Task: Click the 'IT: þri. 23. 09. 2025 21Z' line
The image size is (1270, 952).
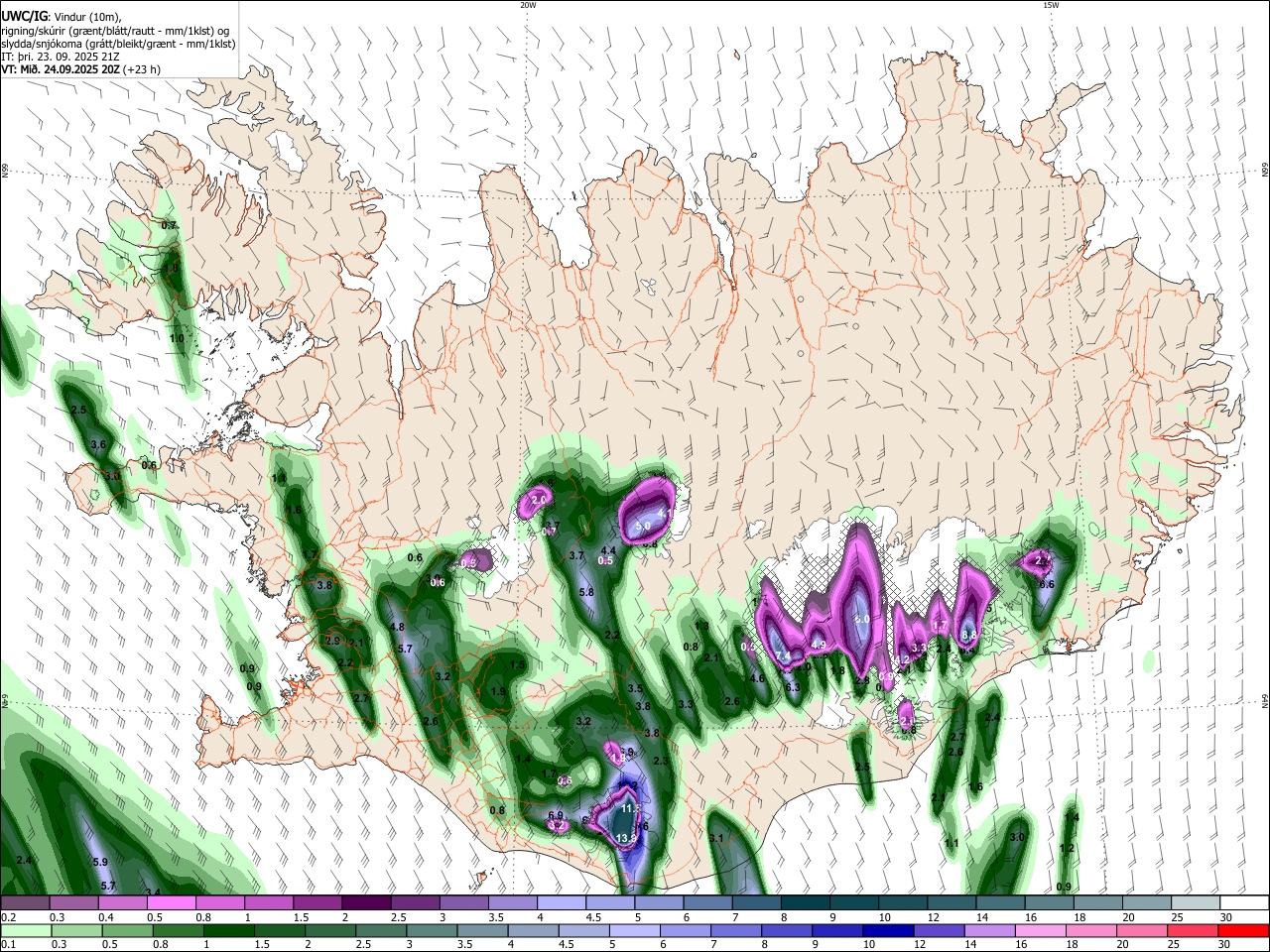Action: coord(60,57)
